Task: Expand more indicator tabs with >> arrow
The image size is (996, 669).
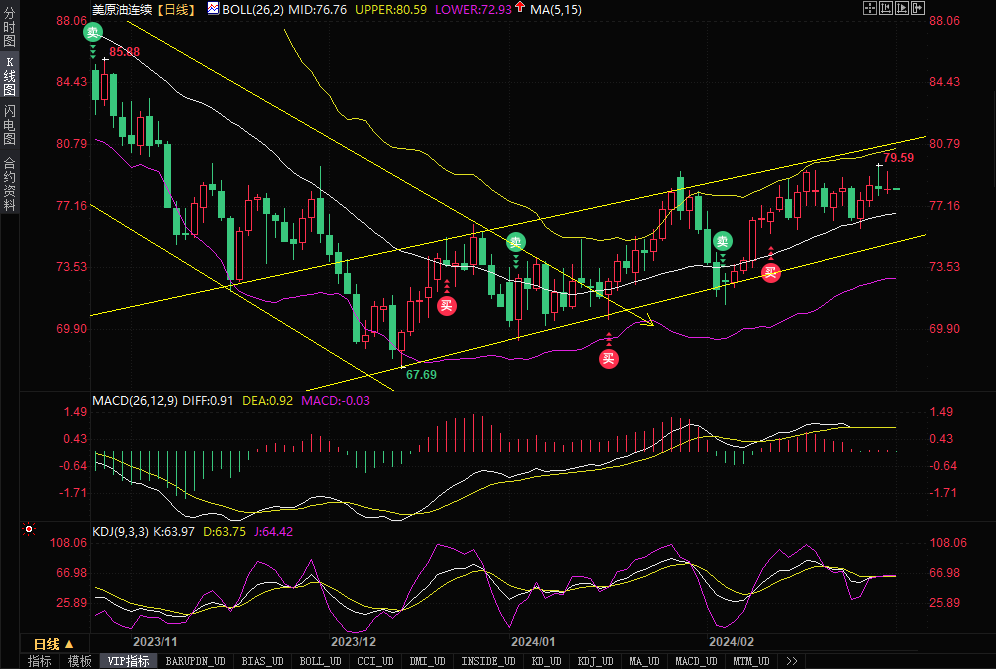Action: 792,661
